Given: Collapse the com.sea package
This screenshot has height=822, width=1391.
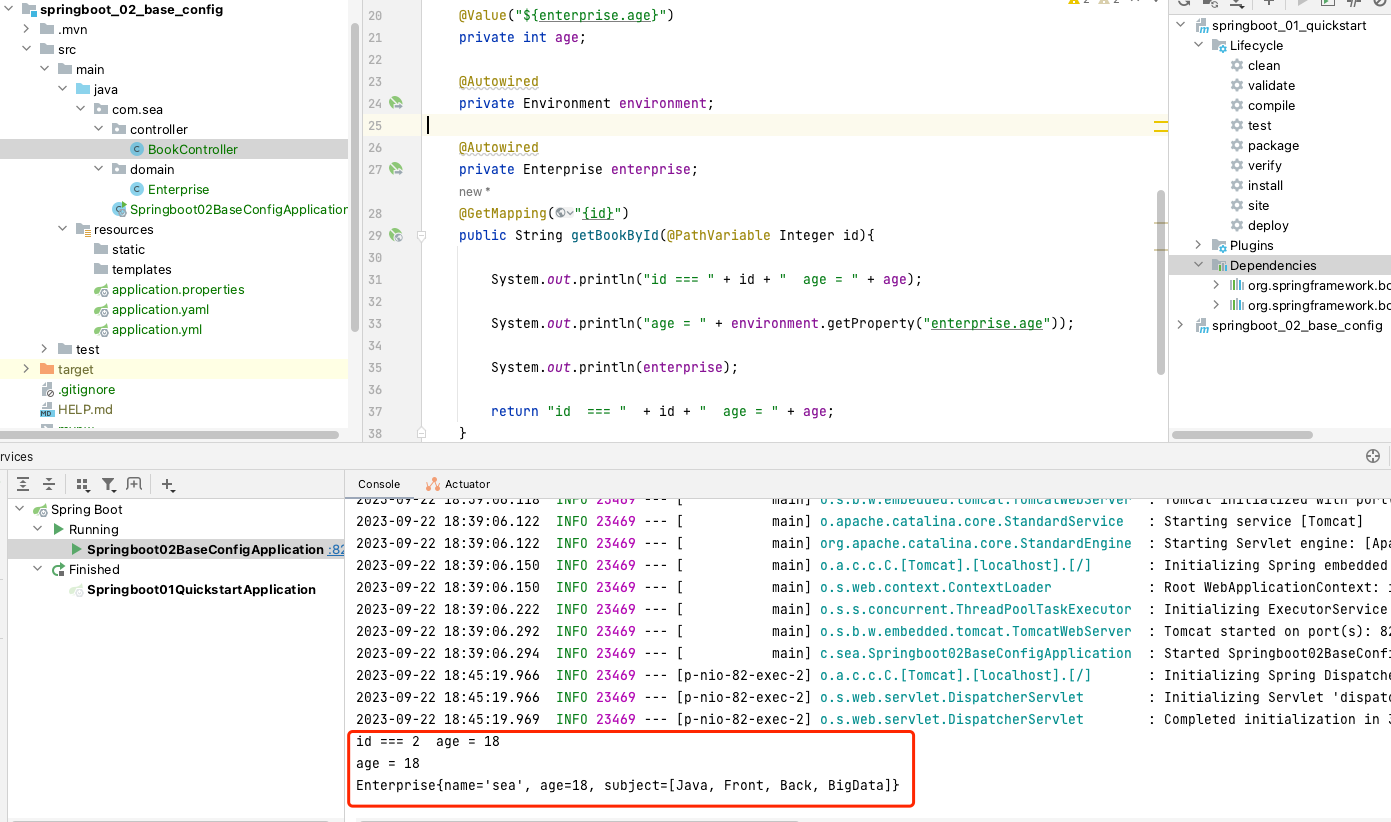Looking at the screenshot, I should tap(80, 109).
